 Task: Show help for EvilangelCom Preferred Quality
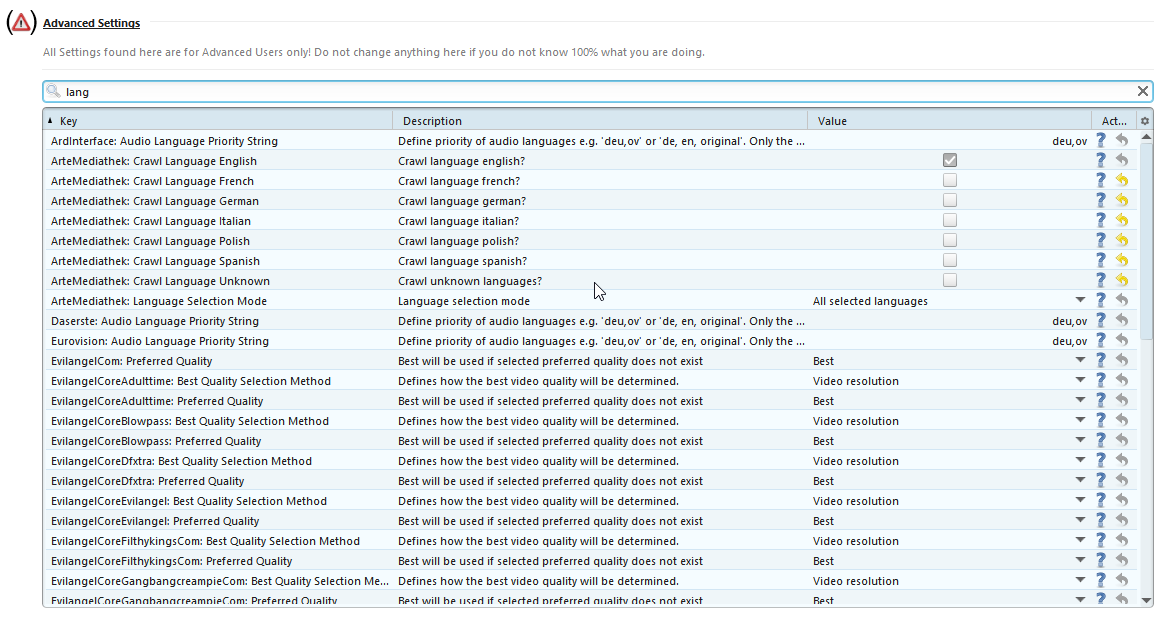(x=1100, y=360)
